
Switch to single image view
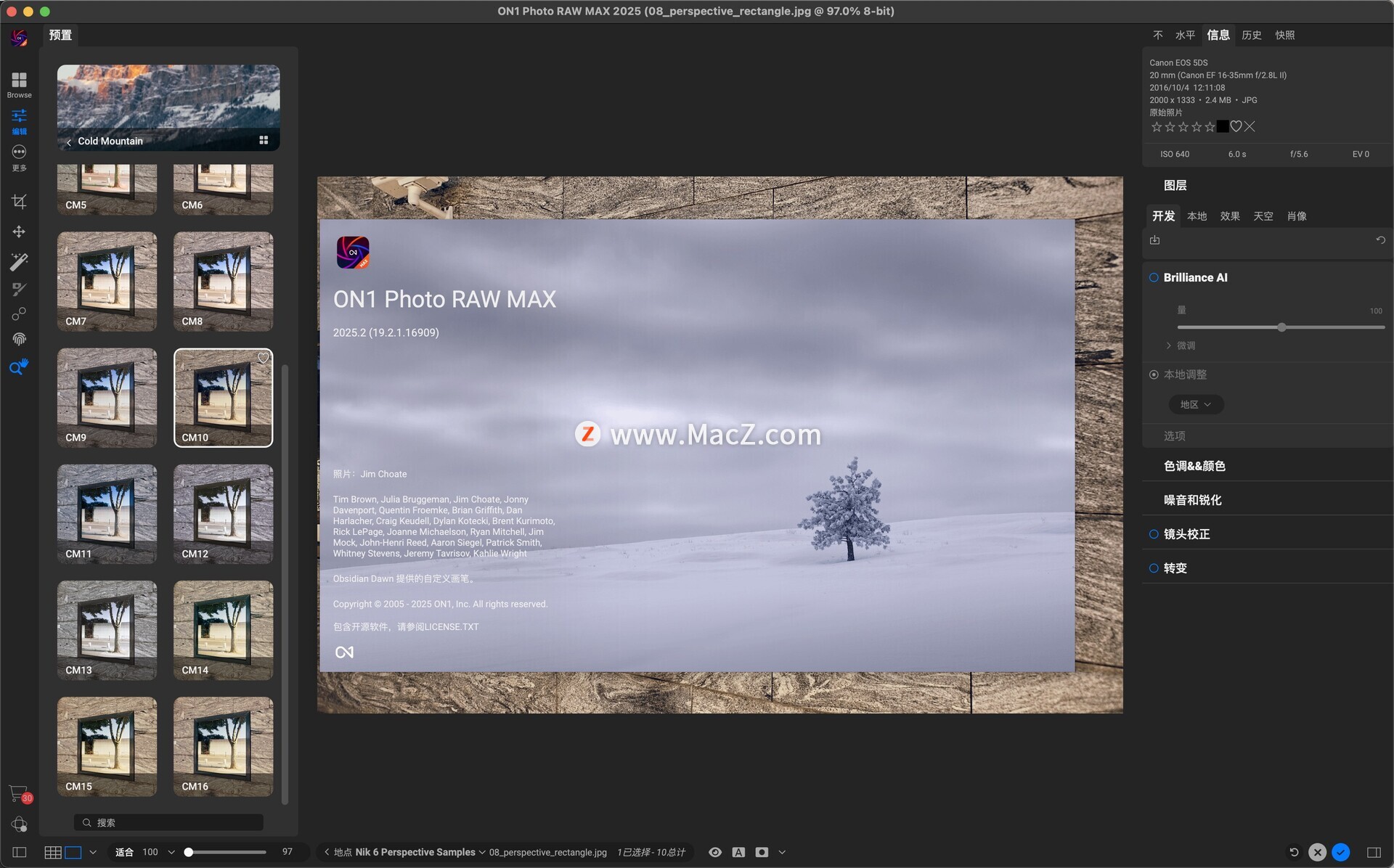pos(73,852)
